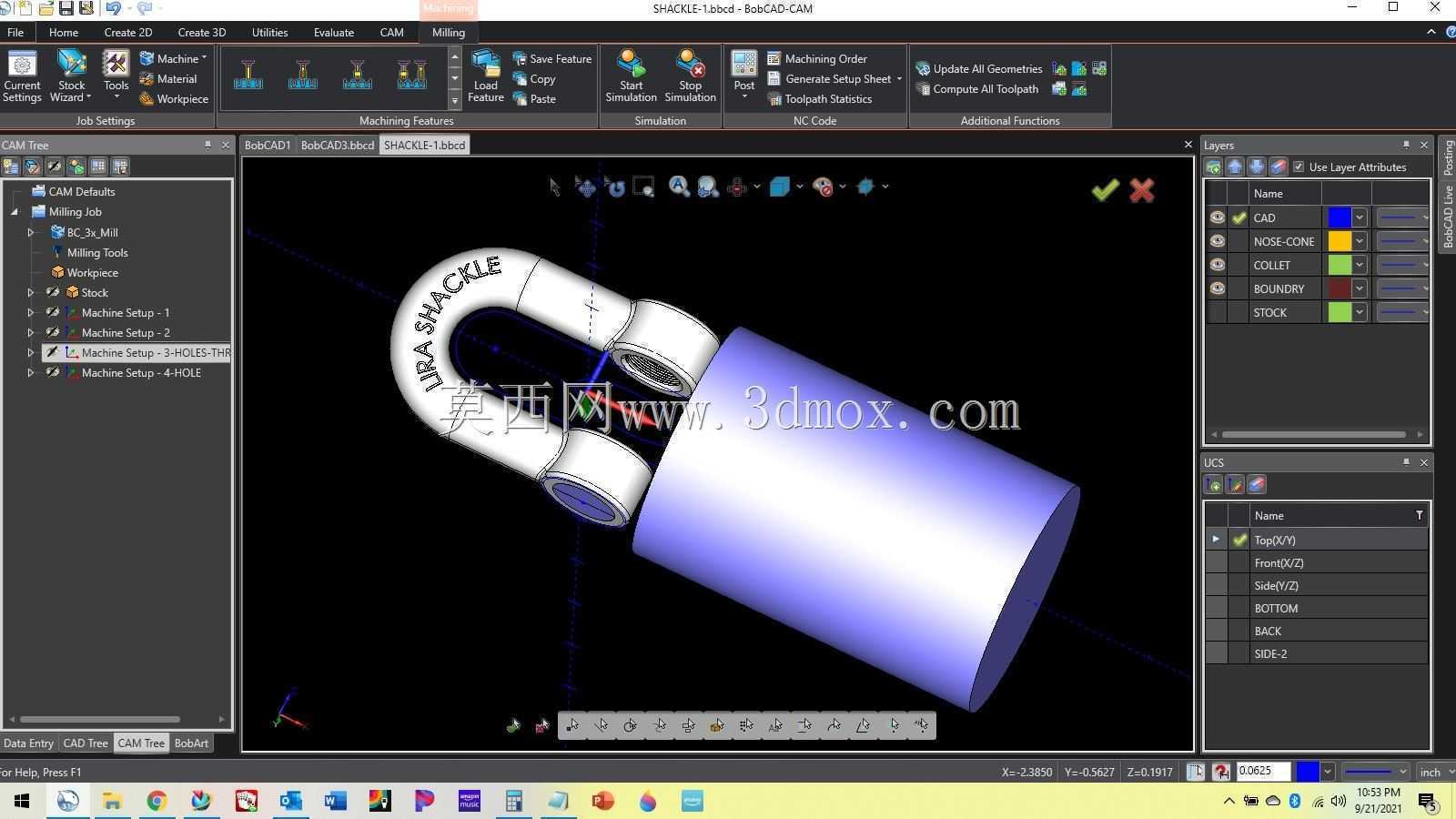Open the Machine dropdown in Job Settings
Viewport: 1456px width, 819px height.
[x=173, y=59]
